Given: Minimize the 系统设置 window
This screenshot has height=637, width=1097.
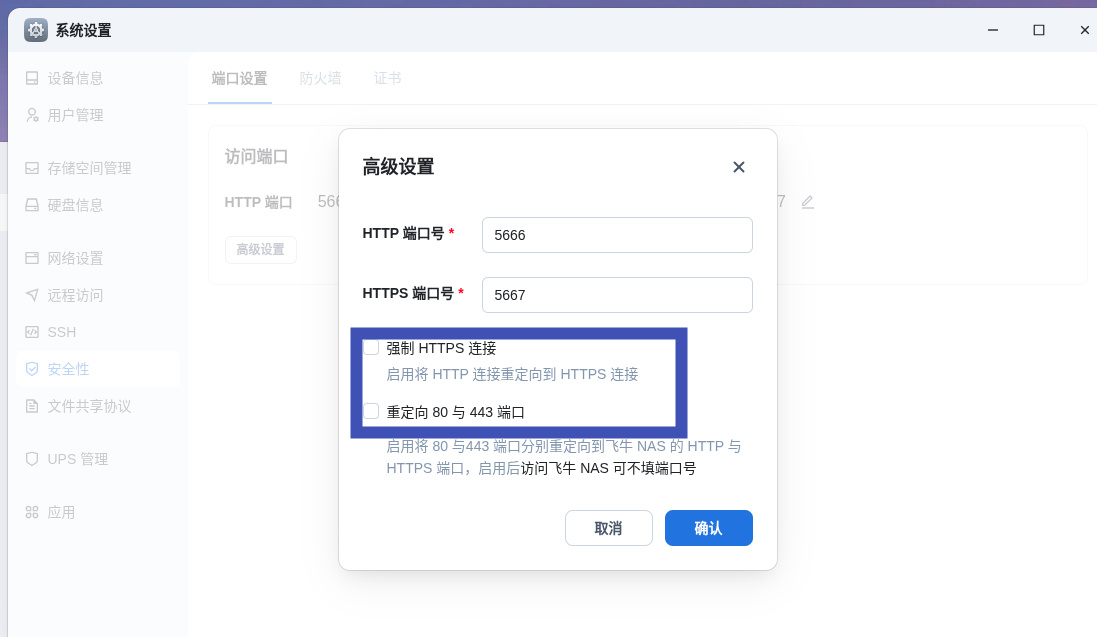Looking at the screenshot, I should (993, 30).
